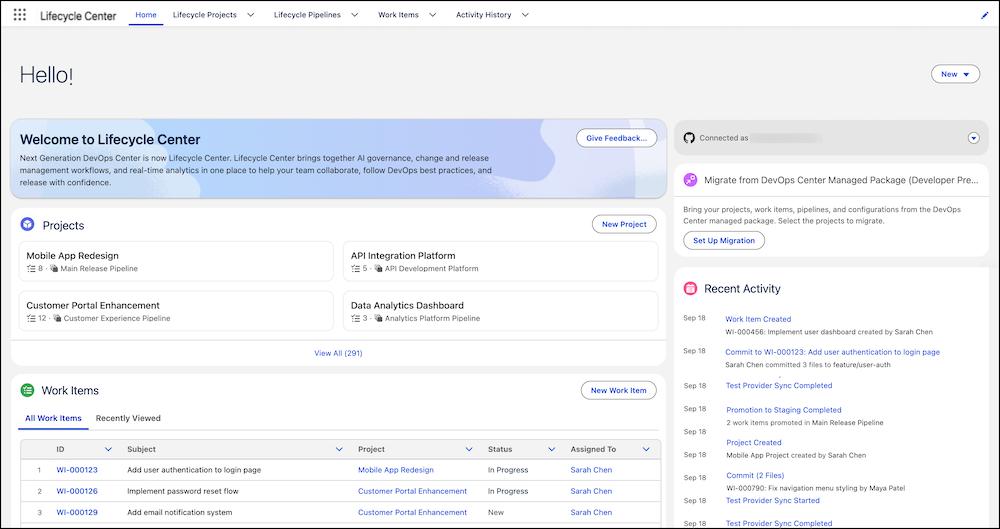Click the GitHub icon beside Connected as
1000x529 pixels.
pyautogui.click(x=689, y=138)
